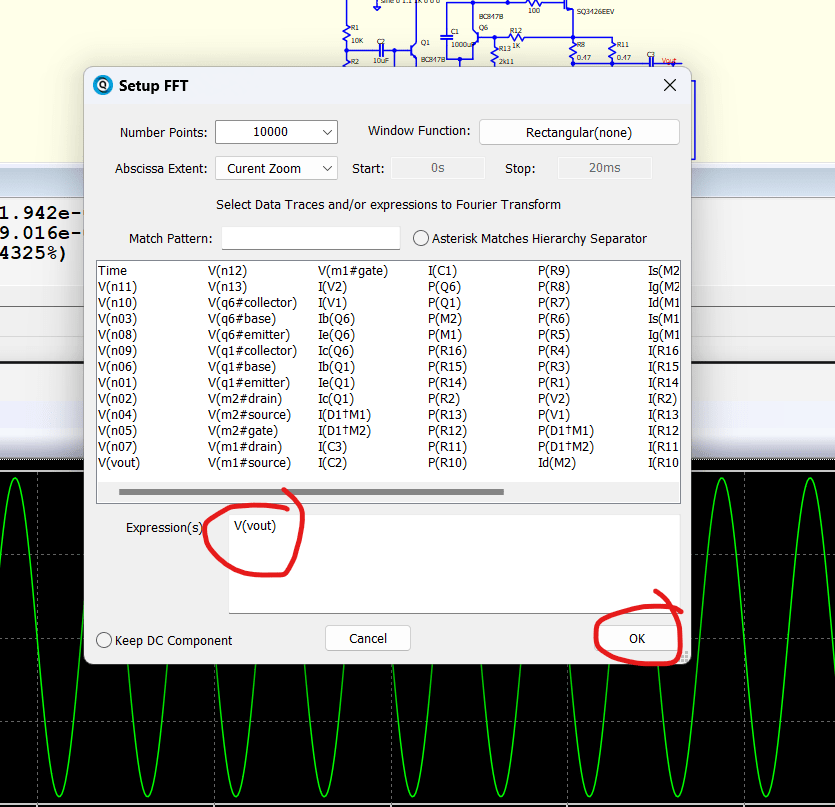Click the Vout label in schematic
Screen dimensions: 835x807
(x=669, y=61)
